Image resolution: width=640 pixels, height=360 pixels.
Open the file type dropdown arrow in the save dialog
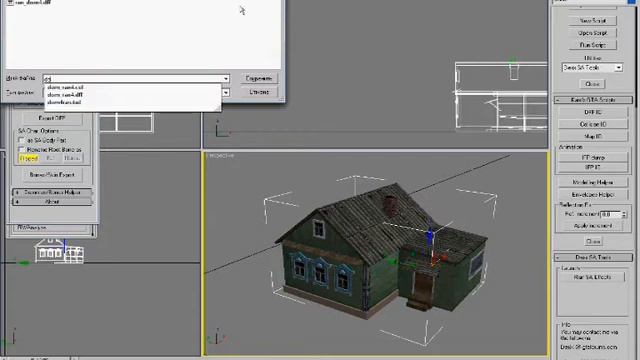(x=226, y=93)
